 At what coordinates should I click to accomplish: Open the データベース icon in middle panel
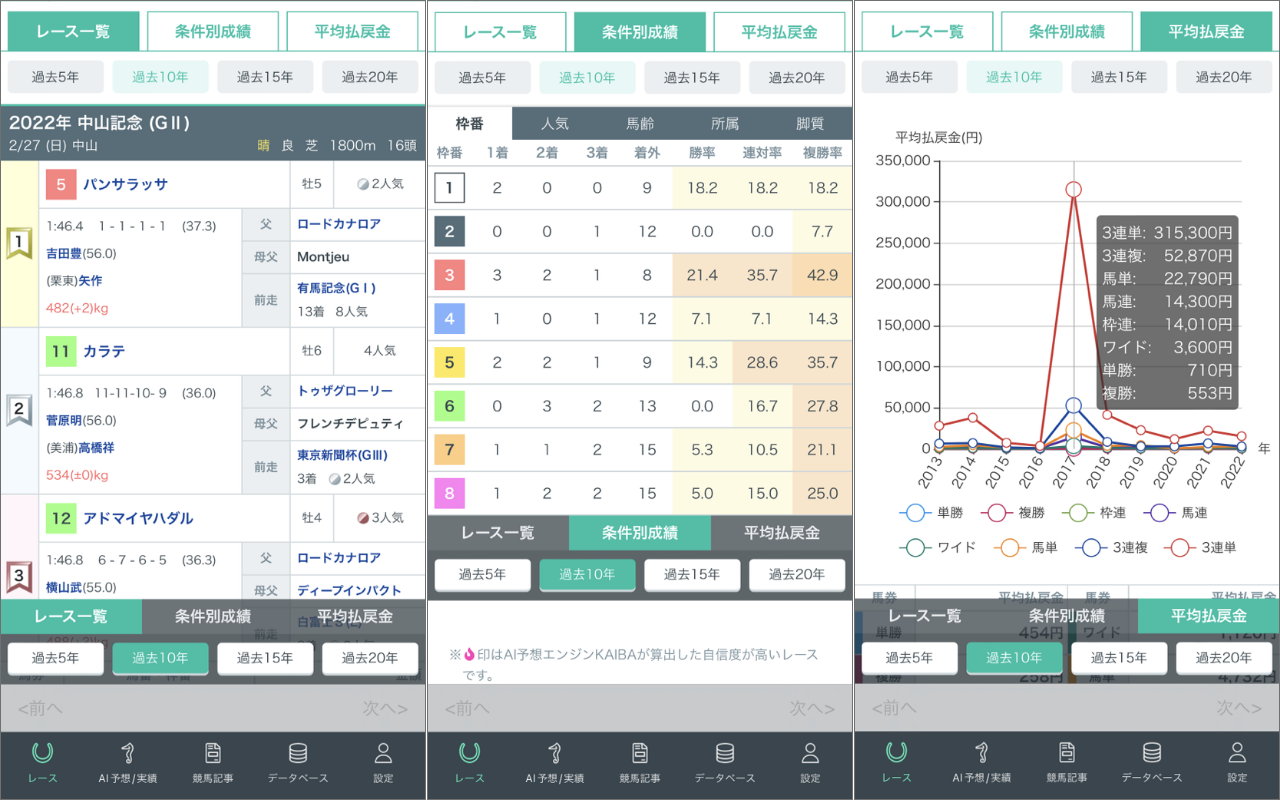pyautogui.click(x=725, y=753)
